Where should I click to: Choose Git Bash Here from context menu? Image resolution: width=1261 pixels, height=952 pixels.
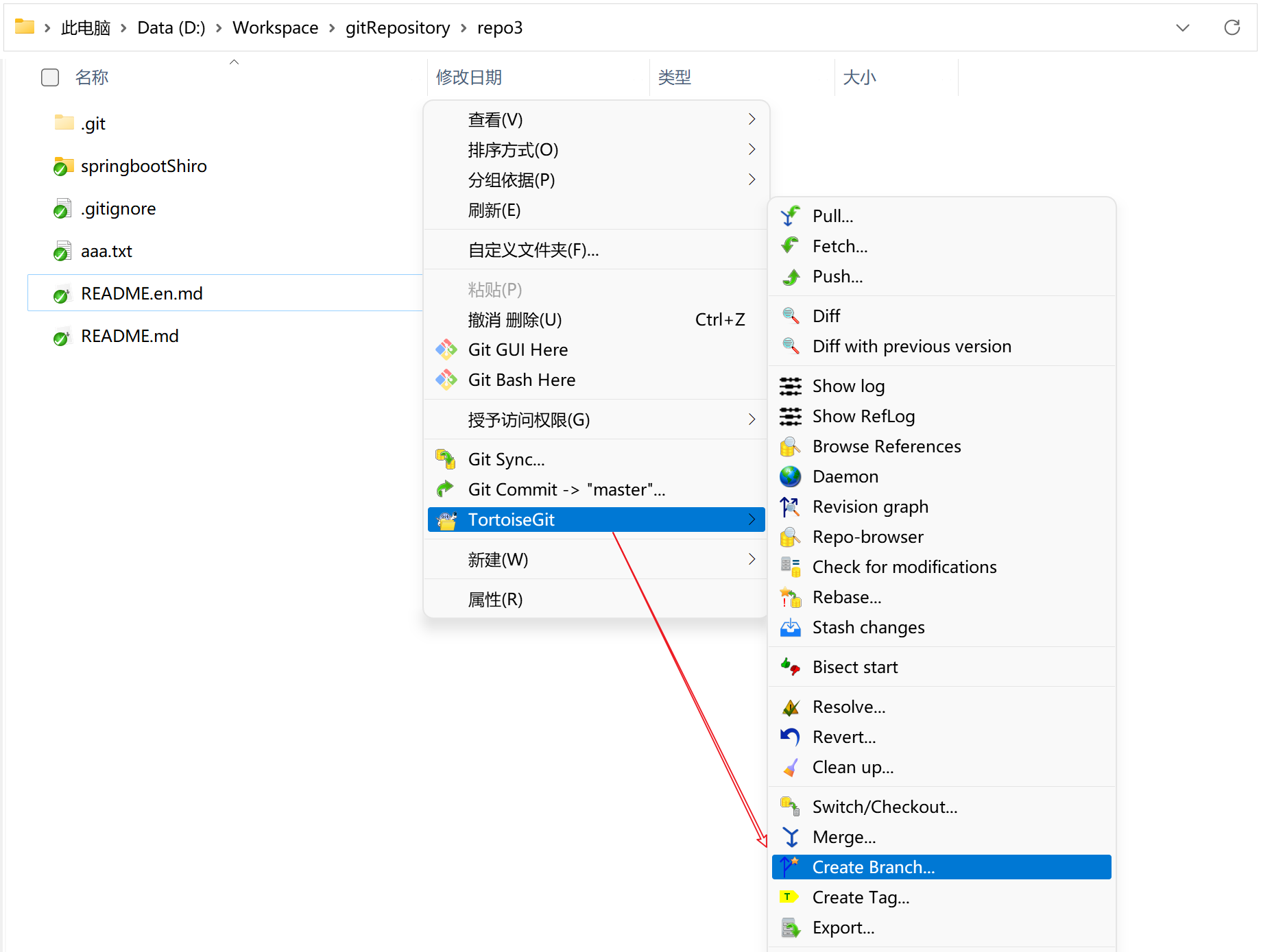point(521,380)
